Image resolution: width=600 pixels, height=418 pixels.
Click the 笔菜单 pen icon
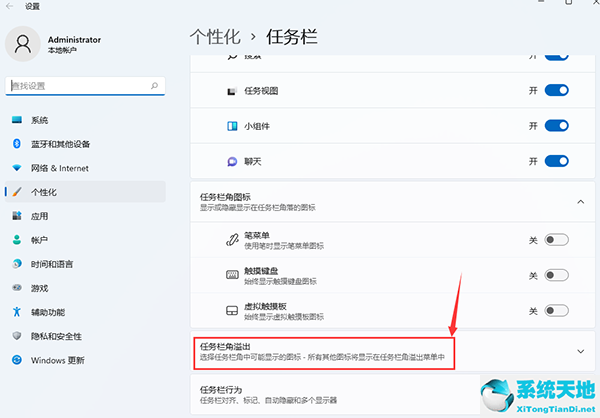(232, 240)
